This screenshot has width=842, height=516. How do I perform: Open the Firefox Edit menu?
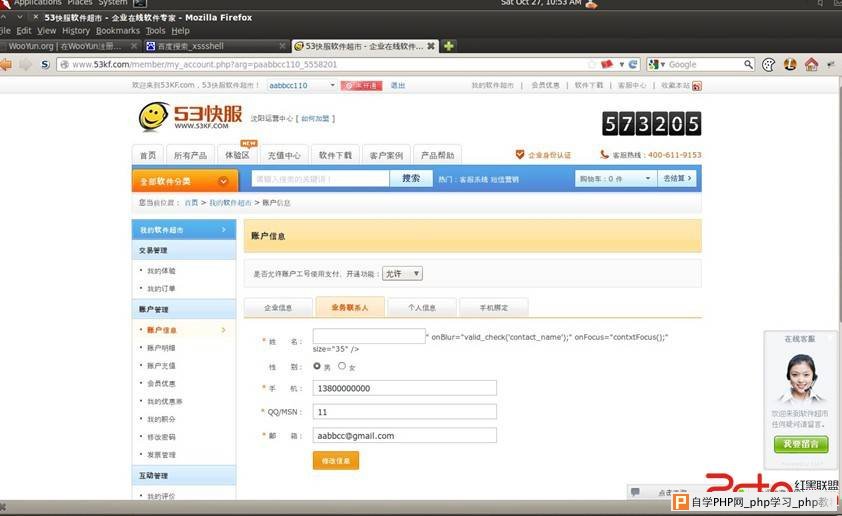[x=24, y=31]
